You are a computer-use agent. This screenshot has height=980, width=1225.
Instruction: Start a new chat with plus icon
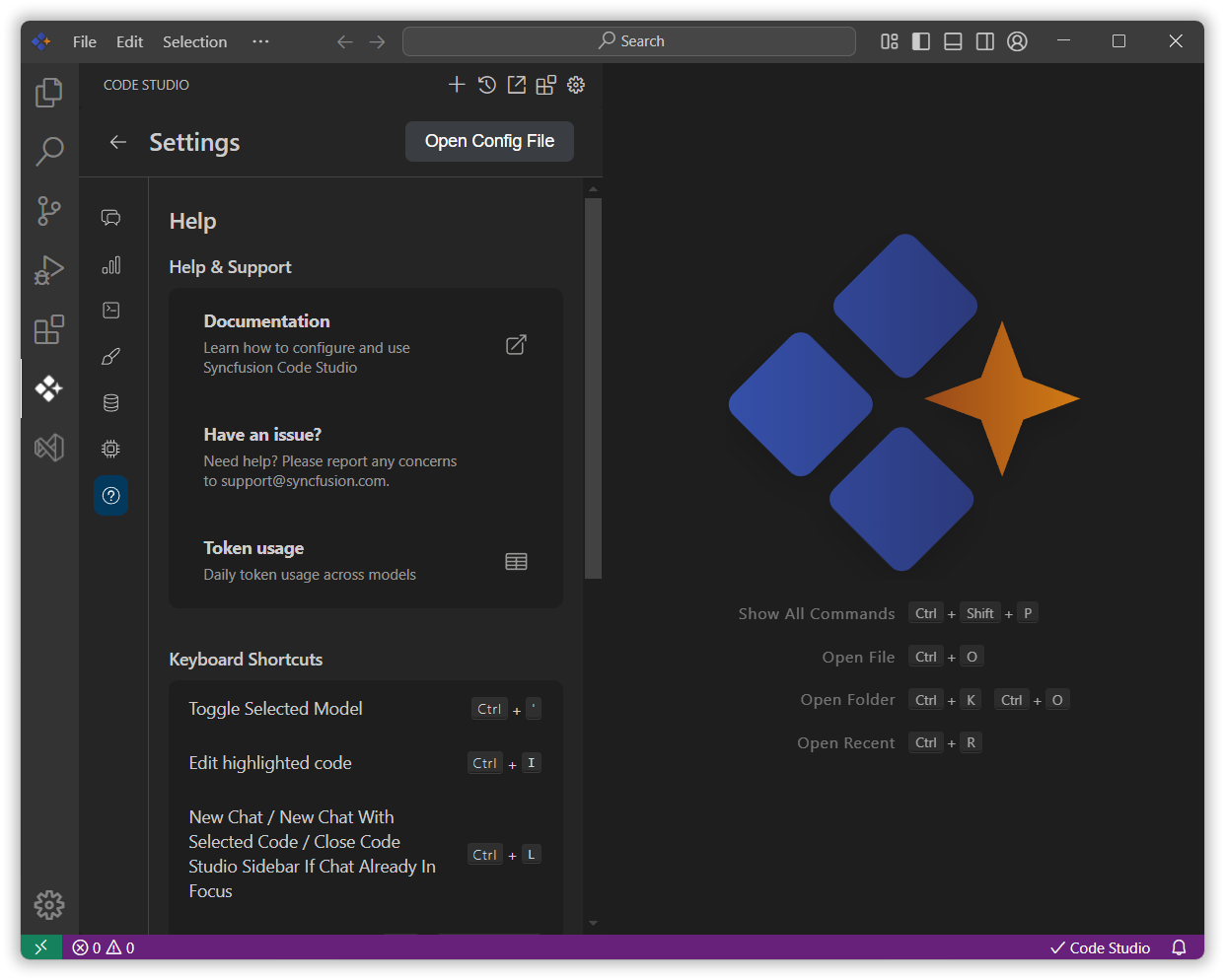pos(457,85)
